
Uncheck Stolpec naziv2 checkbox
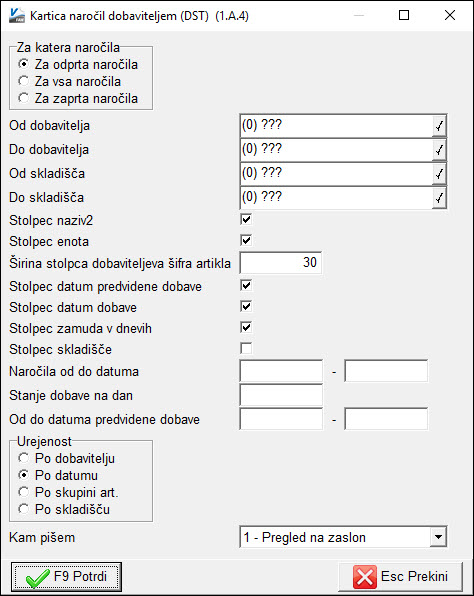246,219
